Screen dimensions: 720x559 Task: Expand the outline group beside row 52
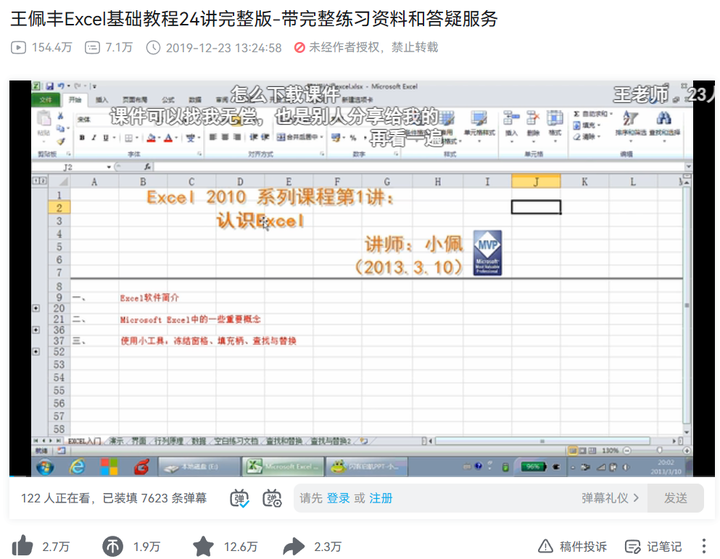point(36,351)
